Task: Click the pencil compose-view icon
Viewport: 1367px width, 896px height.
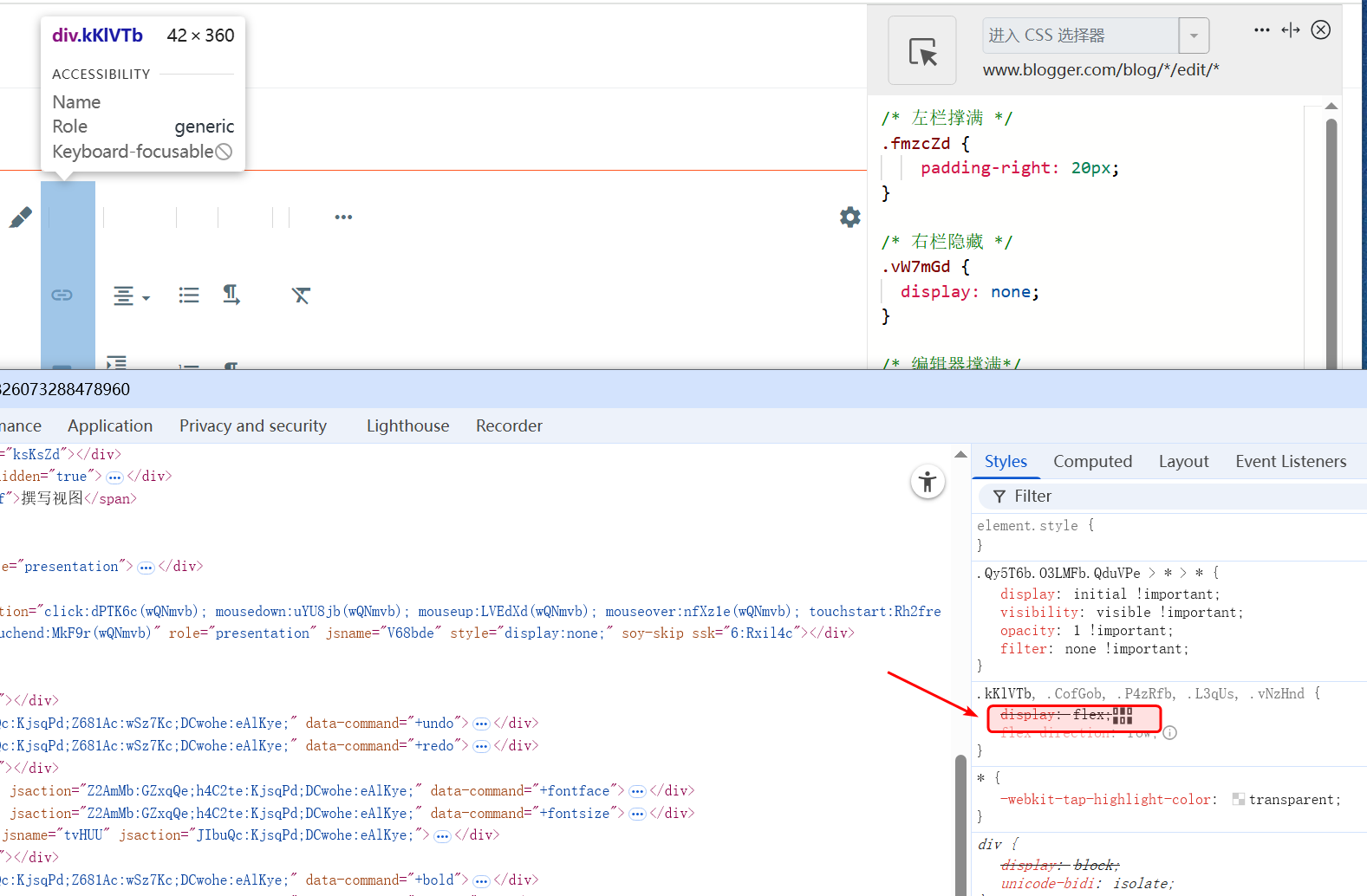Action: [x=21, y=218]
